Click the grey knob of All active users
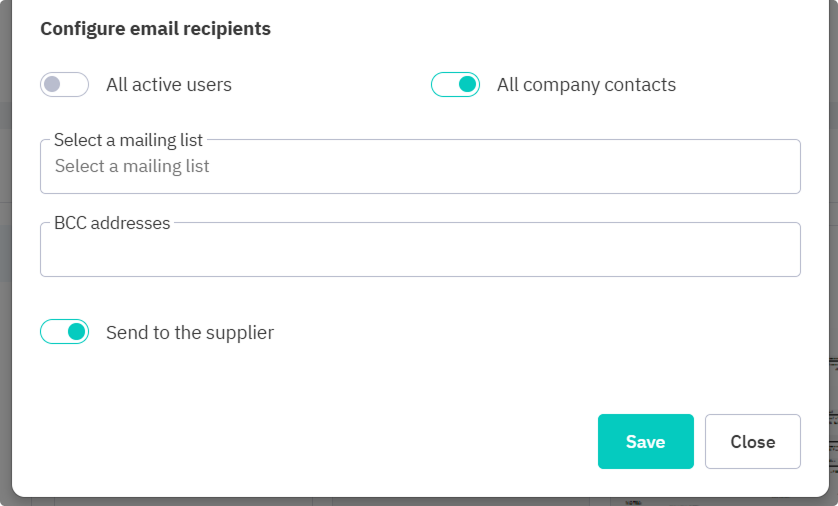The image size is (838, 506). pos(53,85)
